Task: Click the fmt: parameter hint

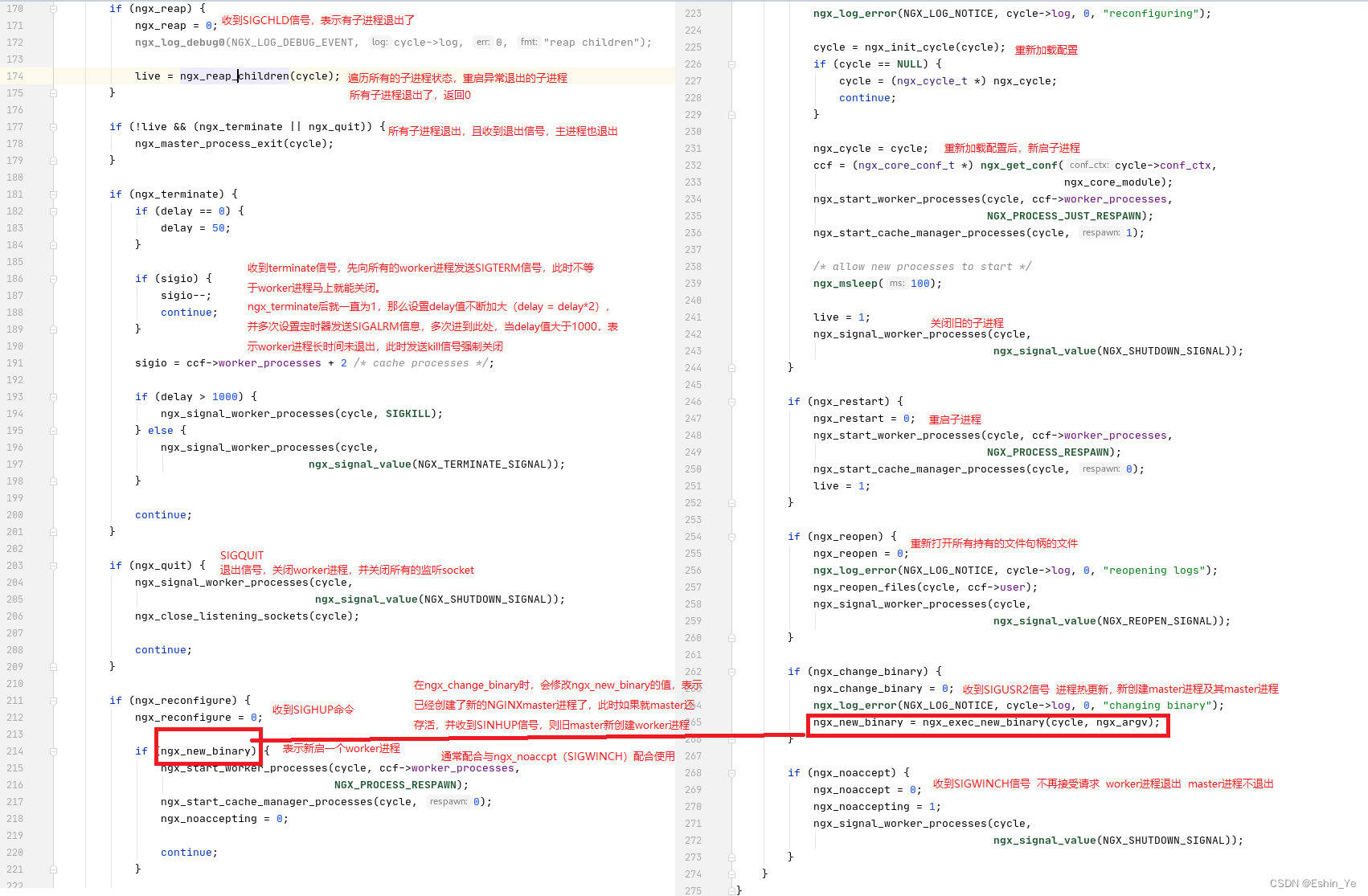Action: pyautogui.click(x=528, y=43)
